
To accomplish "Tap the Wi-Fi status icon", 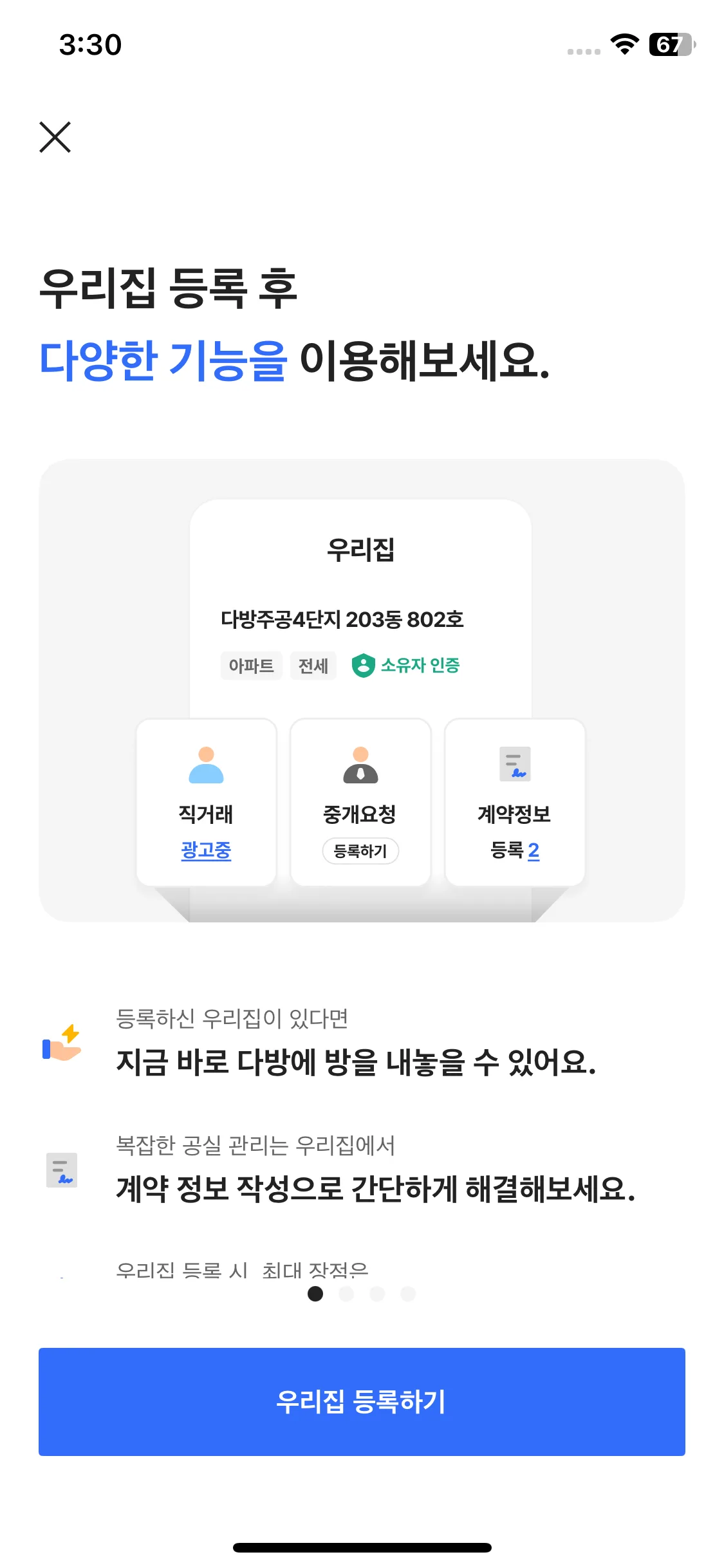I will tap(624, 44).
